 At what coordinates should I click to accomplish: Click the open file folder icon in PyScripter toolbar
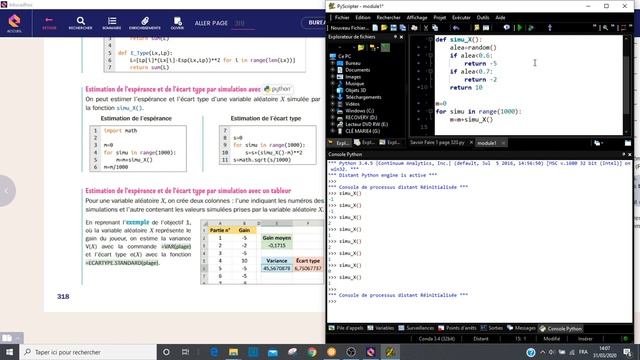[384, 28]
